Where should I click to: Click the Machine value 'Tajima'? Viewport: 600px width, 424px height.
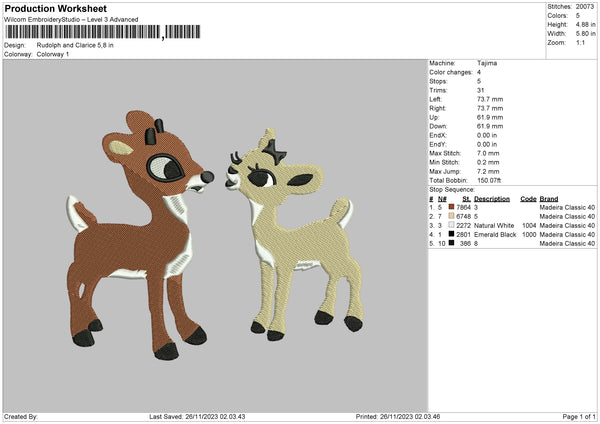[487, 63]
